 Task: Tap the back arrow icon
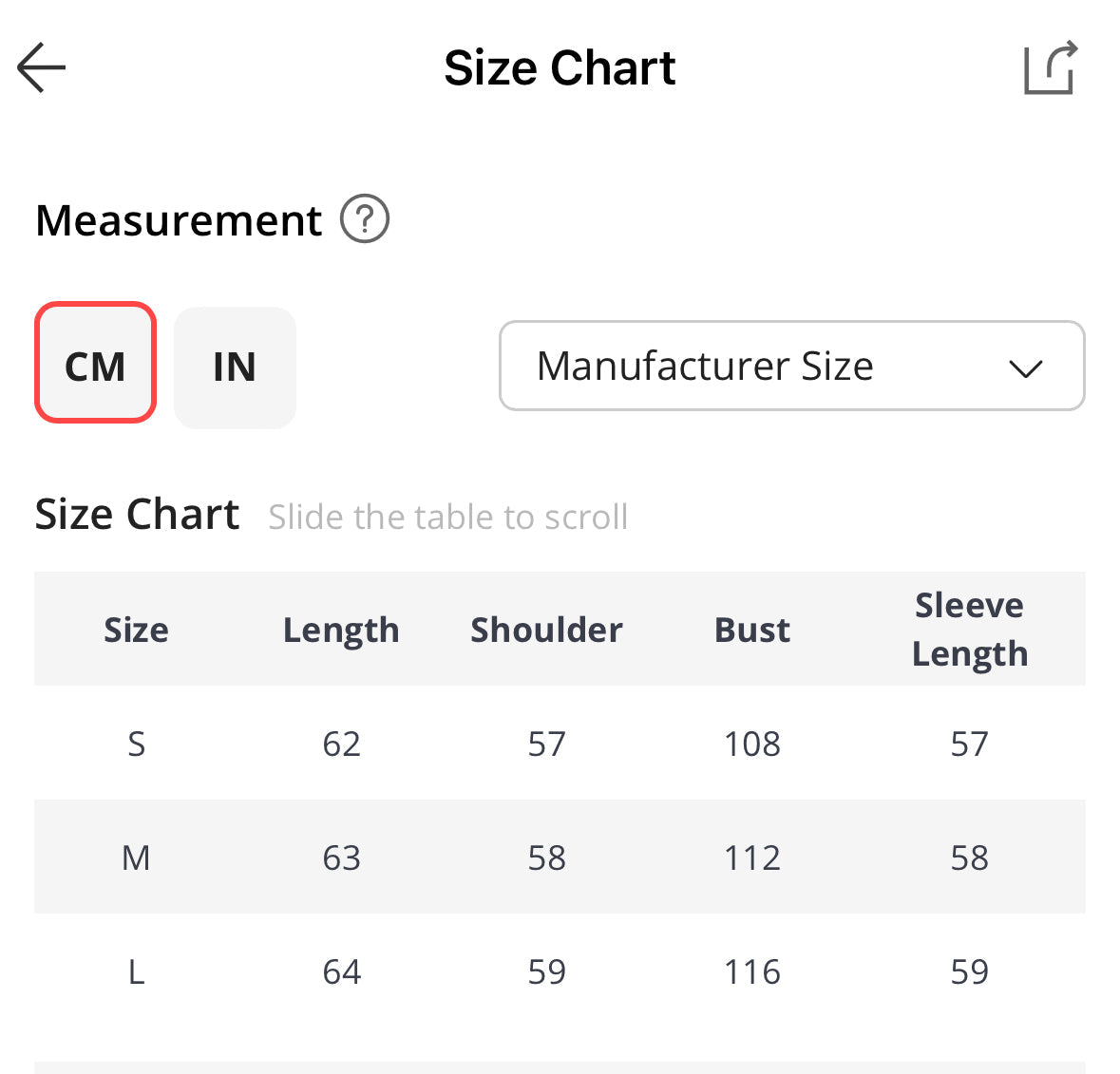42,67
